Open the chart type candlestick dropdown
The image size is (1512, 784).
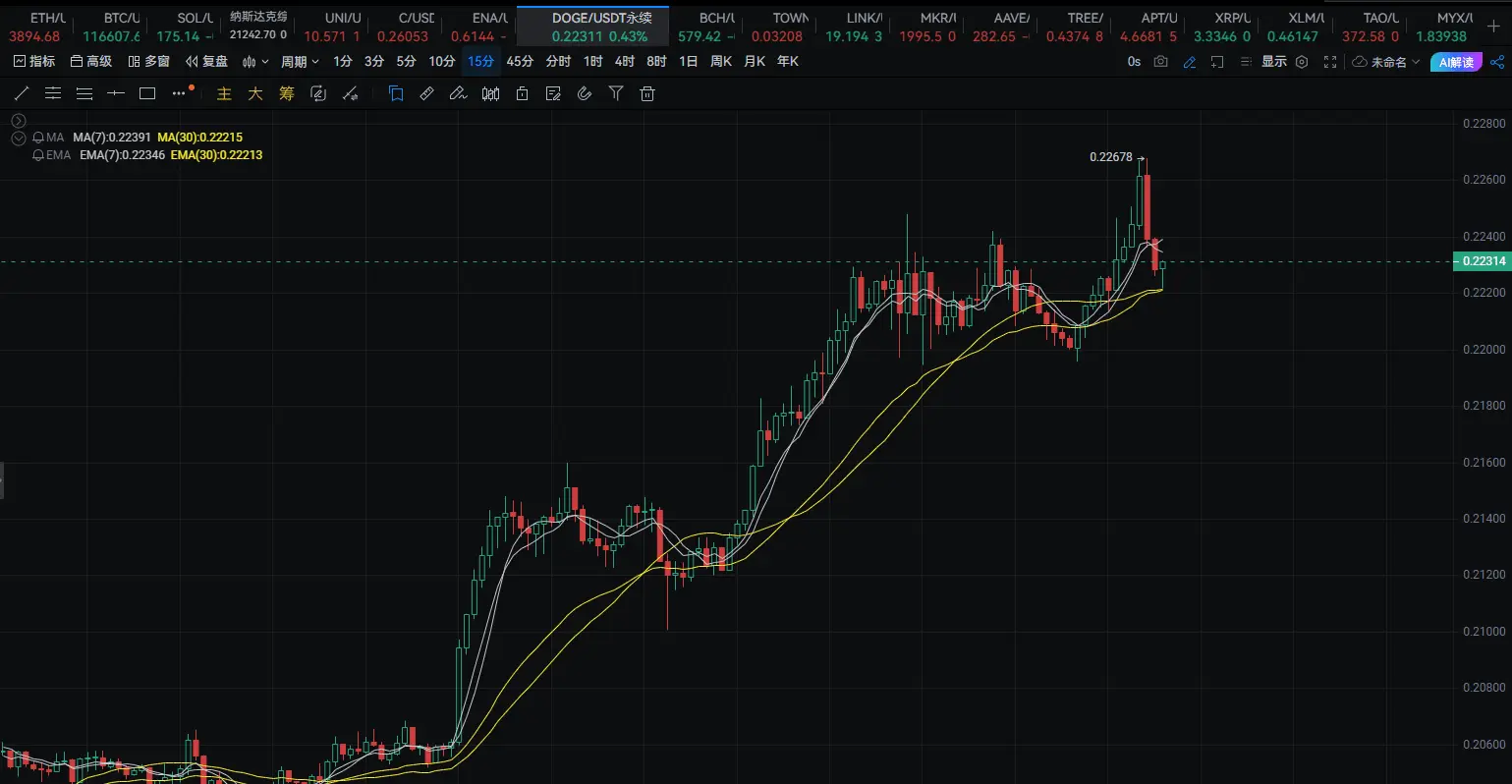pyautogui.click(x=255, y=61)
